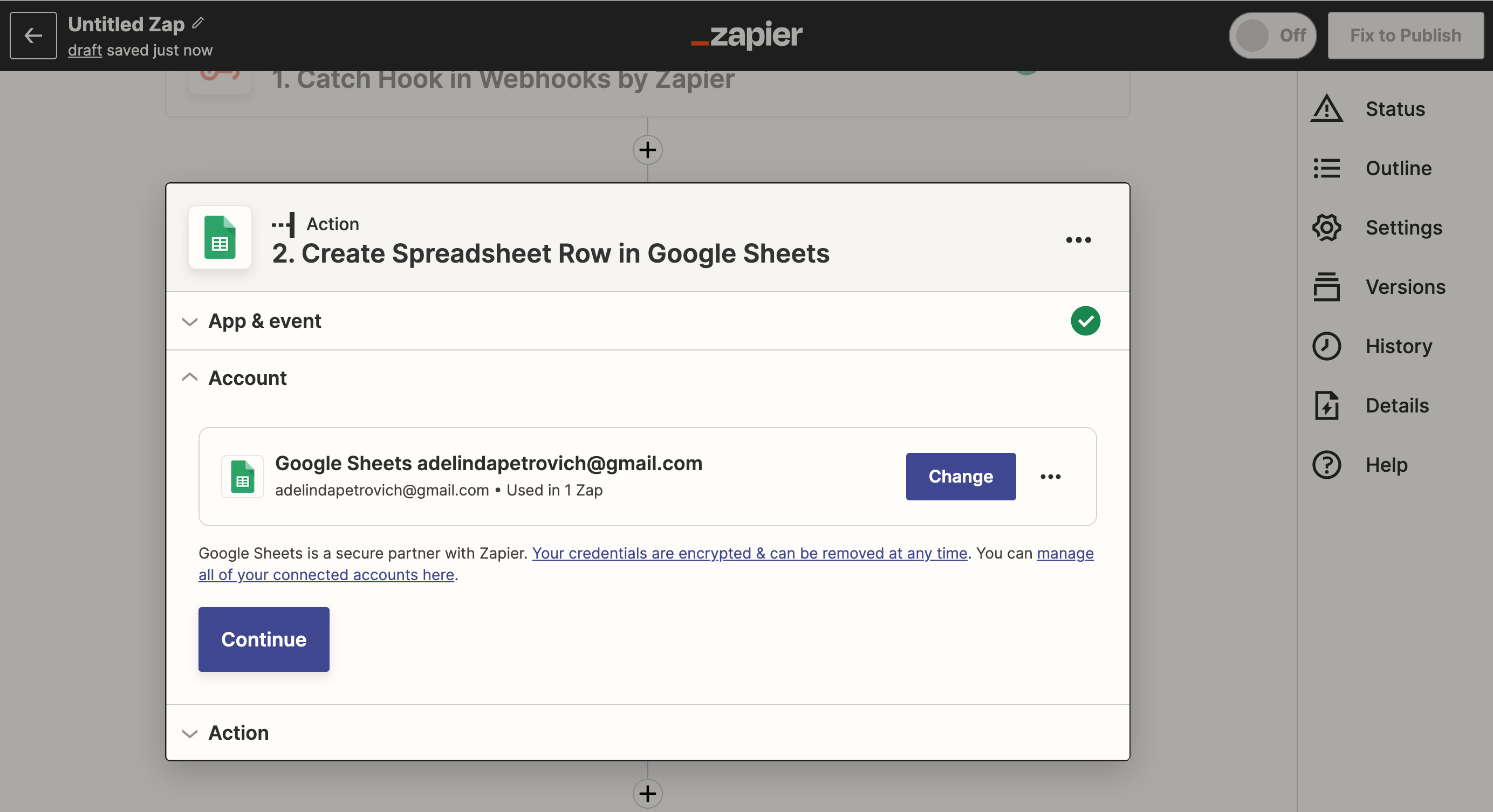This screenshot has width=1493, height=812.
Task: Click the Action step-type icon
Action: (283, 224)
